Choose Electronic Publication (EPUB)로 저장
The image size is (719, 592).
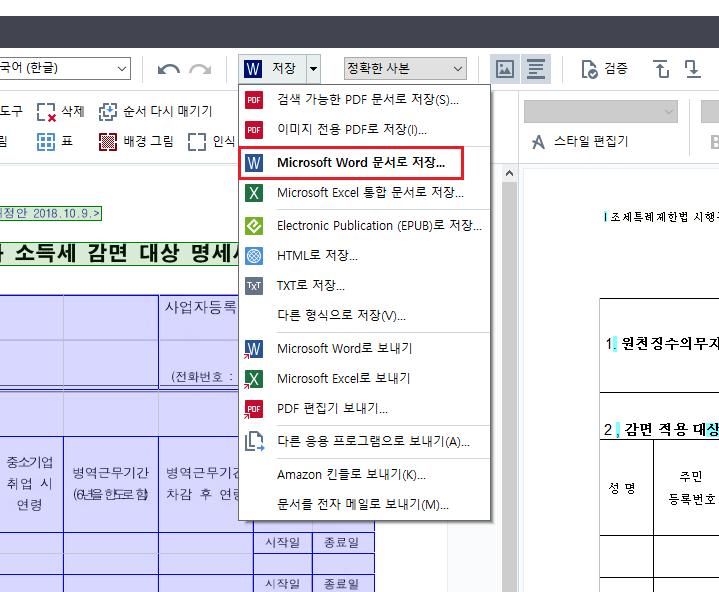[x=365, y=226]
